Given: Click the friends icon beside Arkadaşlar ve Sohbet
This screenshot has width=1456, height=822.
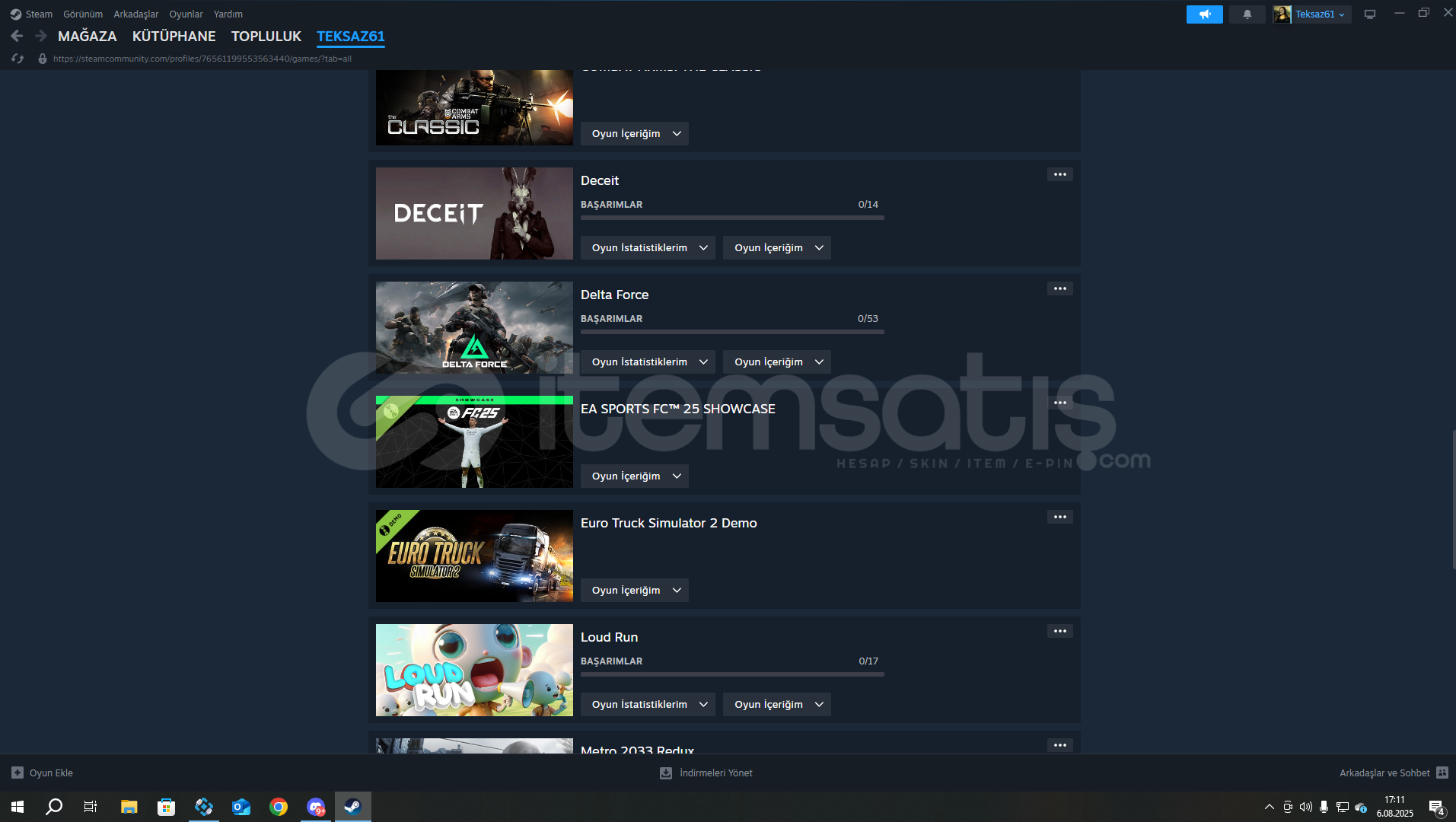Looking at the screenshot, I should click(1442, 773).
